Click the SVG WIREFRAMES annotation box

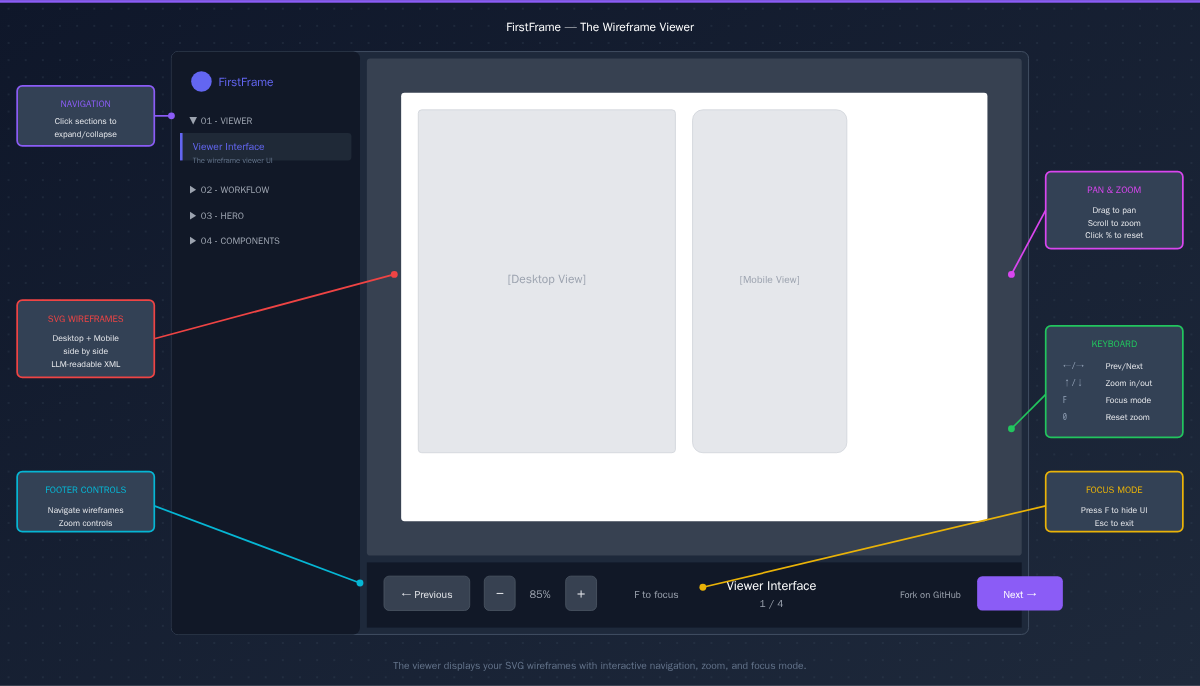pyautogui.click(x=86, y=339)
